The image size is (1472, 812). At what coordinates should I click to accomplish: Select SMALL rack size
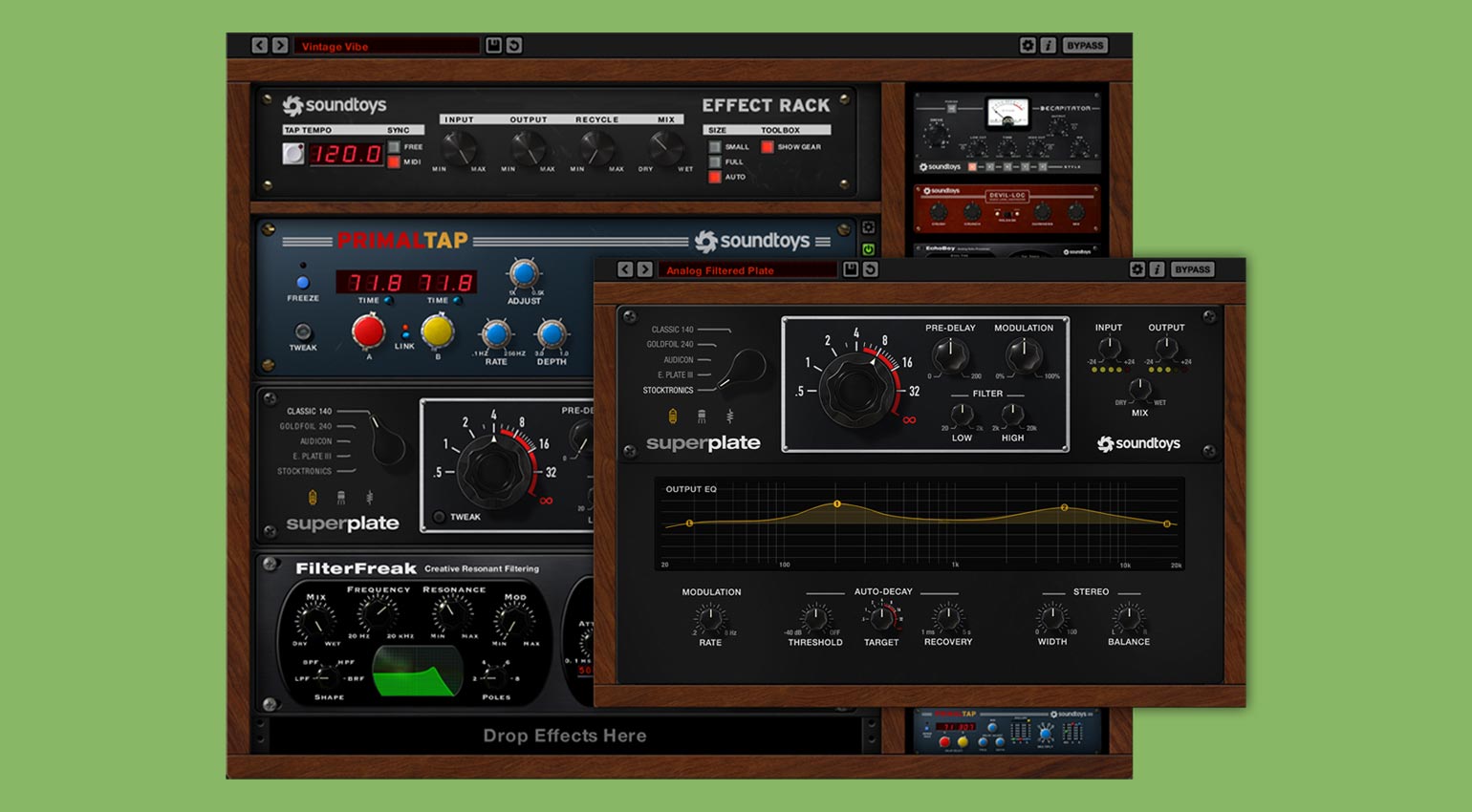(715, 147)
